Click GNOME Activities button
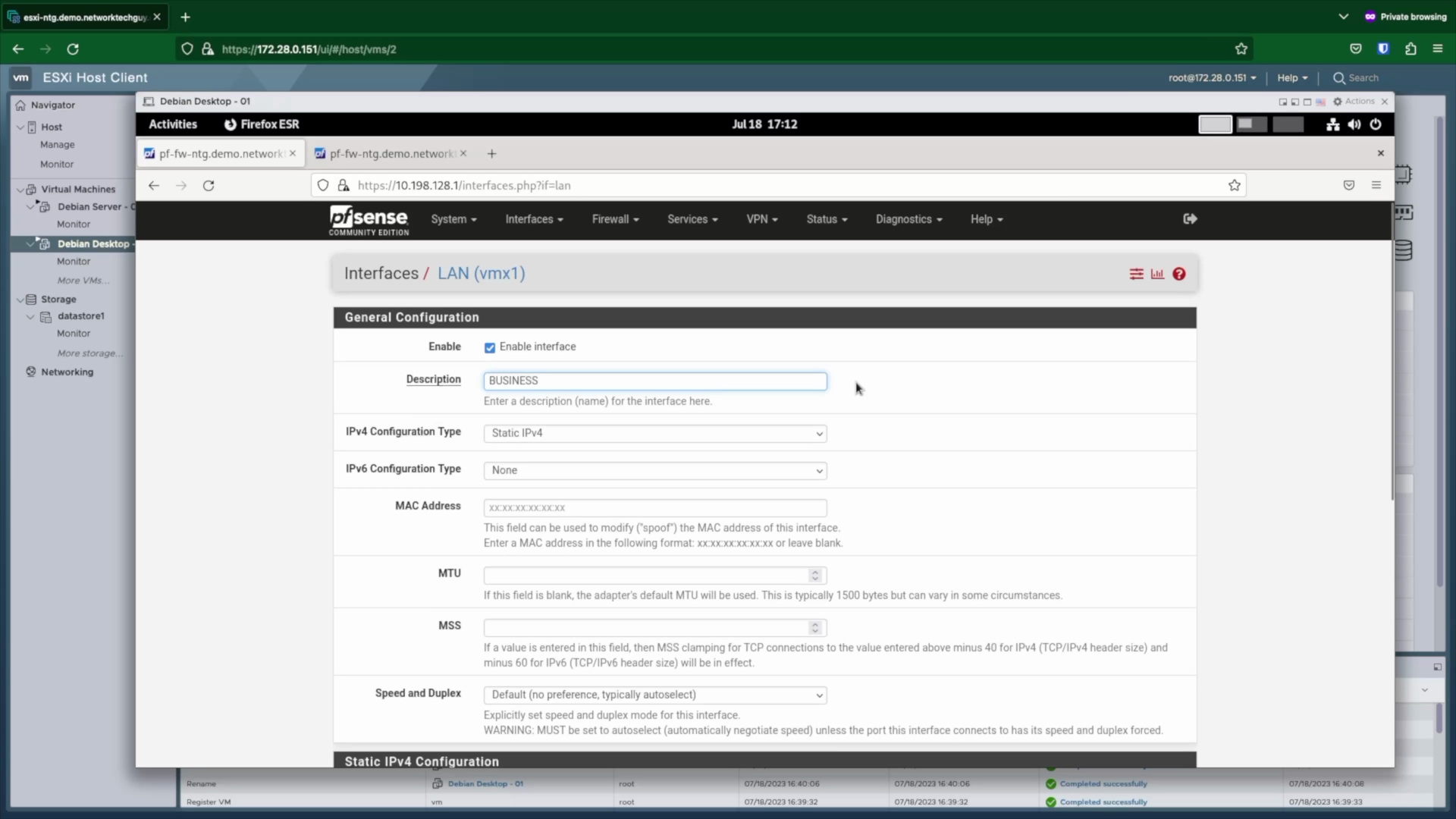The height and width of the screenshot is (819, 1456). click(173, 124)
